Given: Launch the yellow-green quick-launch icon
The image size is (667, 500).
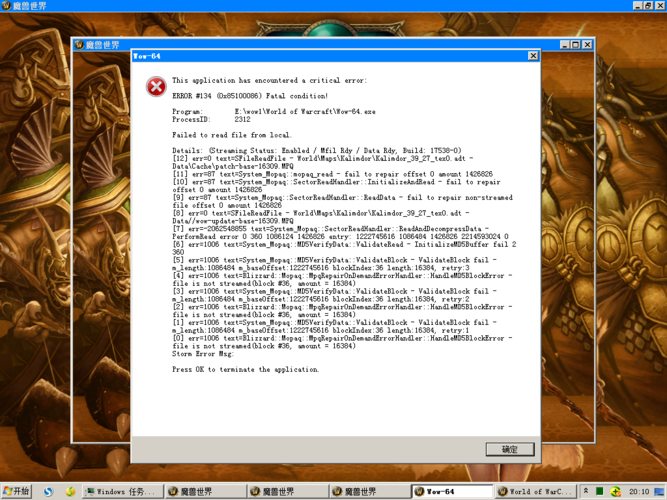Looking at the screenshot, I should [x=70, y=491].
